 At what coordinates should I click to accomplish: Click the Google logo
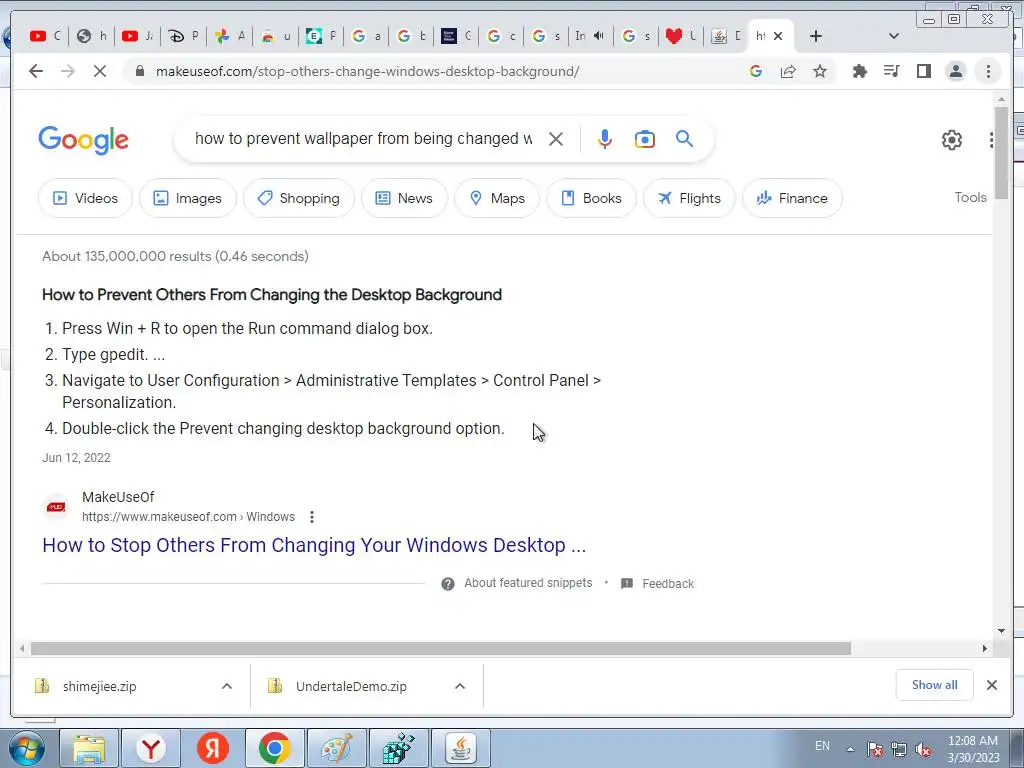[x=84, y=140]
